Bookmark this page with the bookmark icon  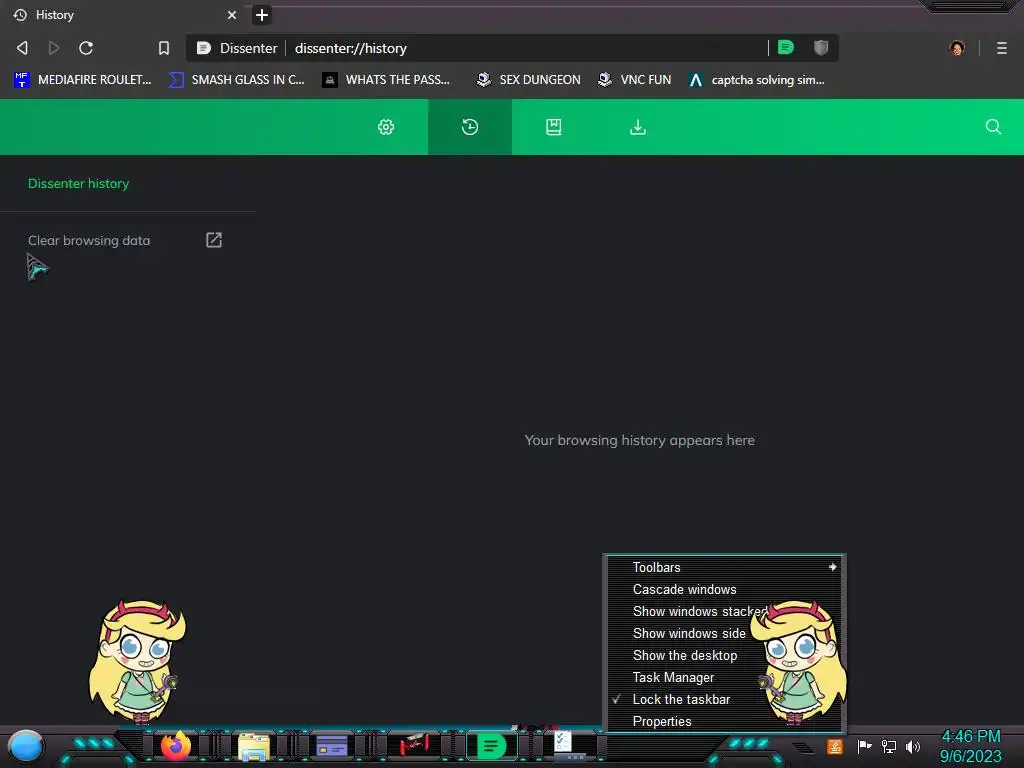point(164,48)
